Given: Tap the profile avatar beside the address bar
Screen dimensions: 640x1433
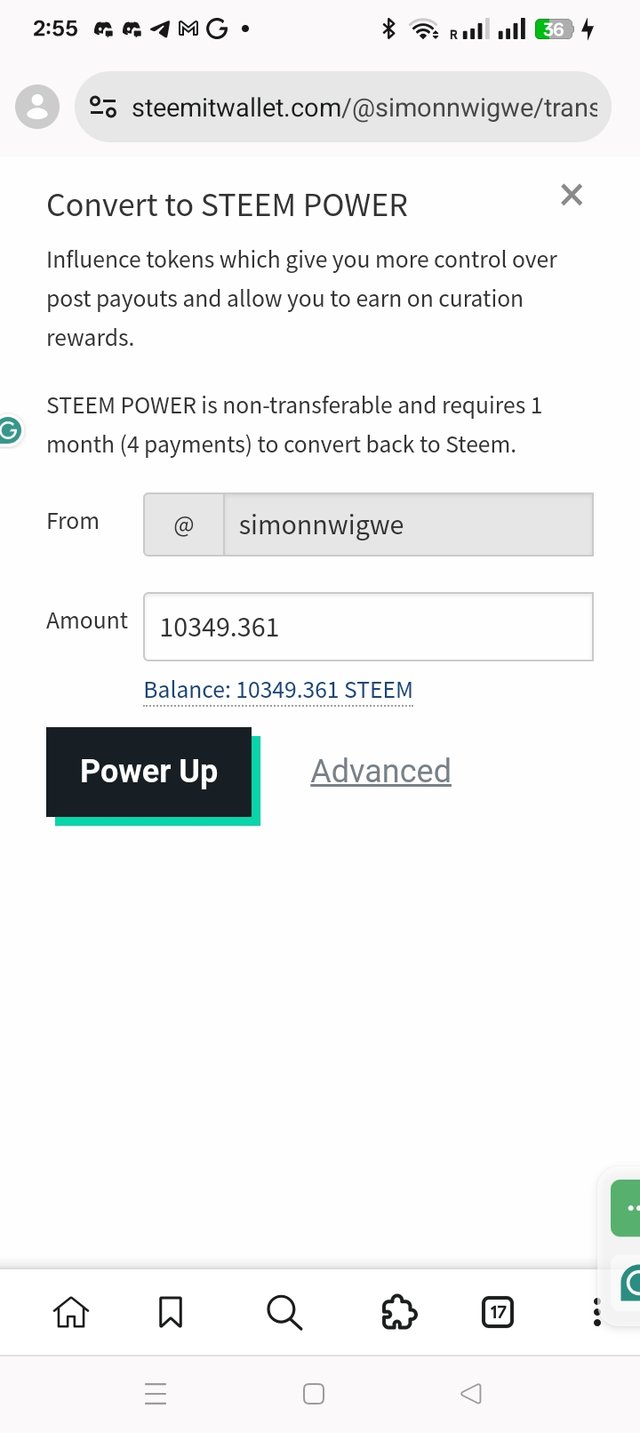Looking at the screenshot, I should point(36,107).
